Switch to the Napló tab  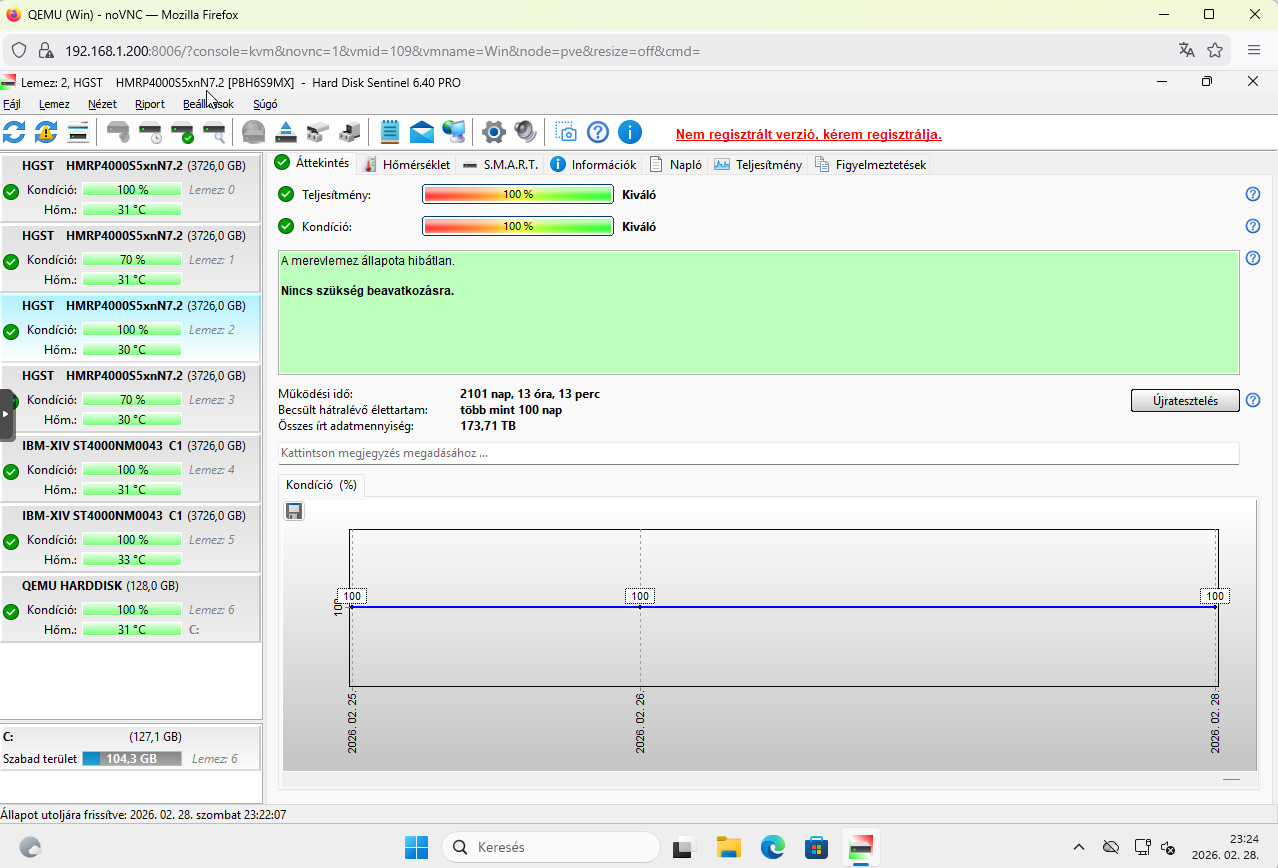point(675,165)
